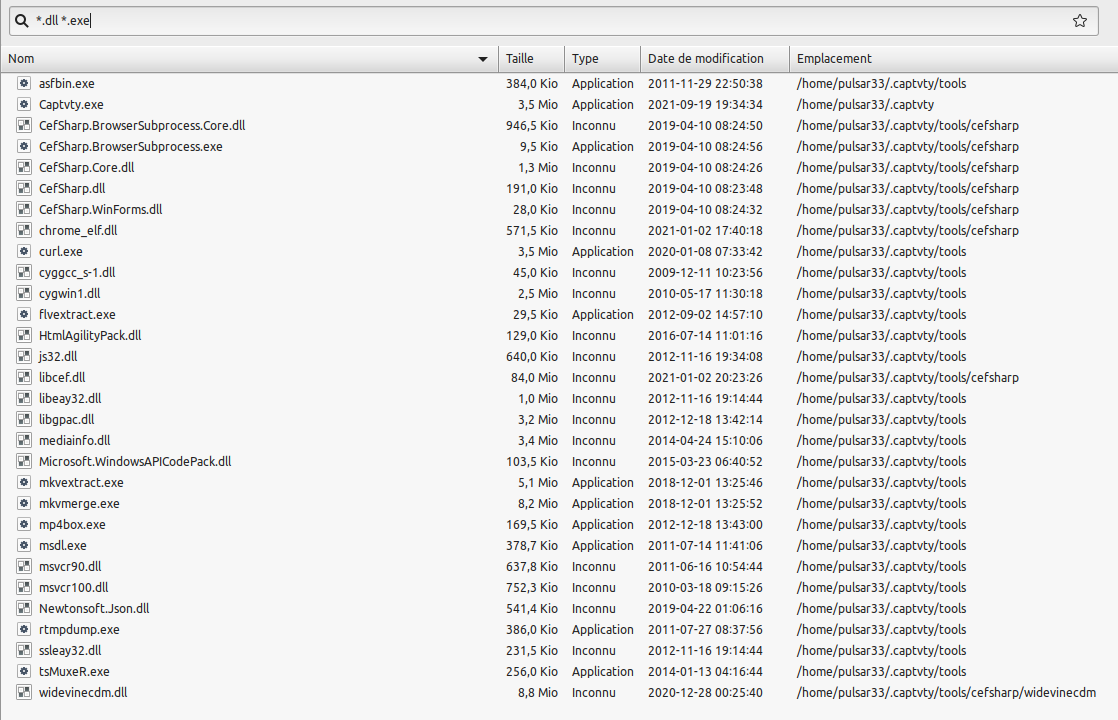The width and height of the screenshot is (1118, 720).
Task: Select the HtmlAgilityPack.dll file entry
Action: (90, 336)
